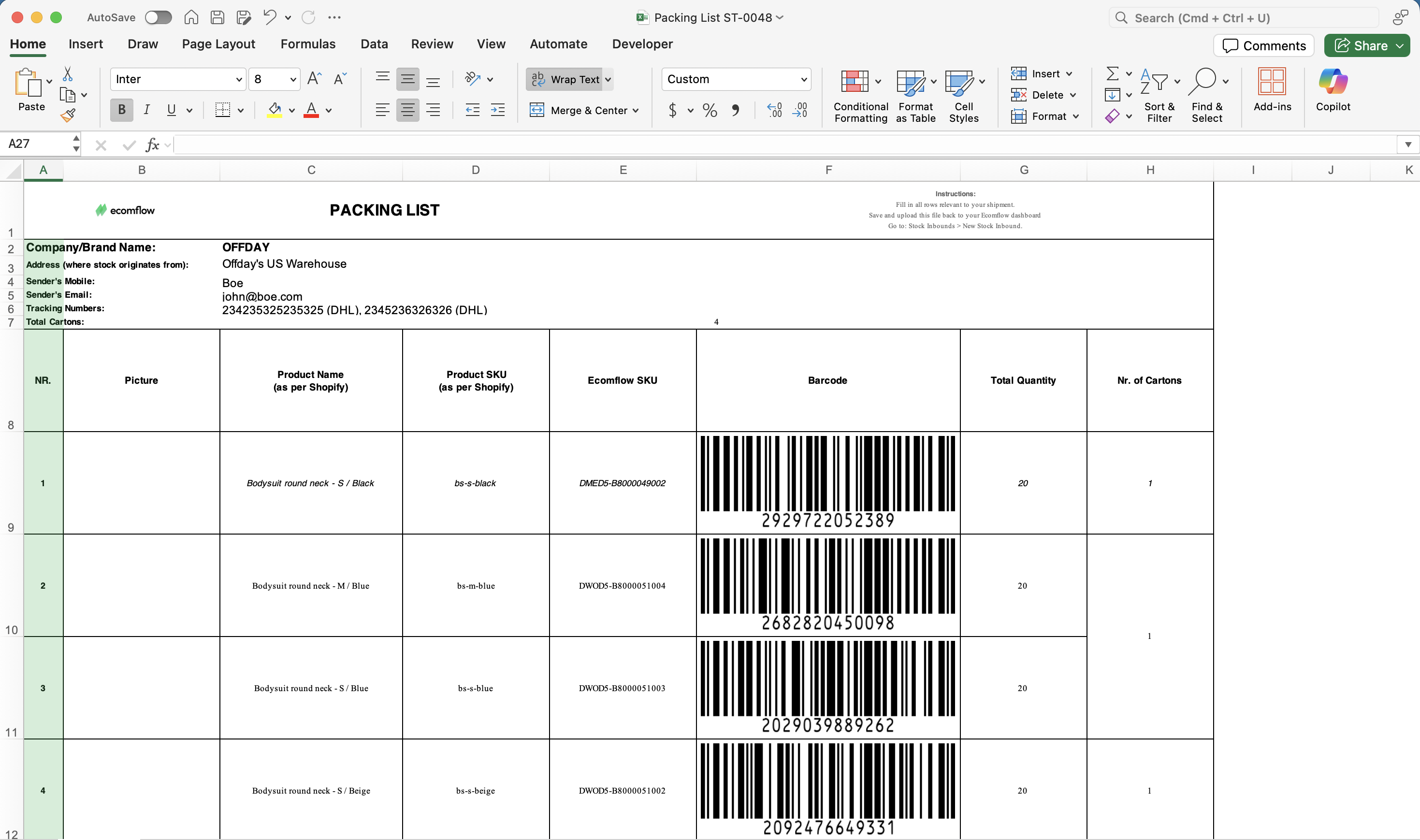Click the Name Box showing A27

coord(40,144)
